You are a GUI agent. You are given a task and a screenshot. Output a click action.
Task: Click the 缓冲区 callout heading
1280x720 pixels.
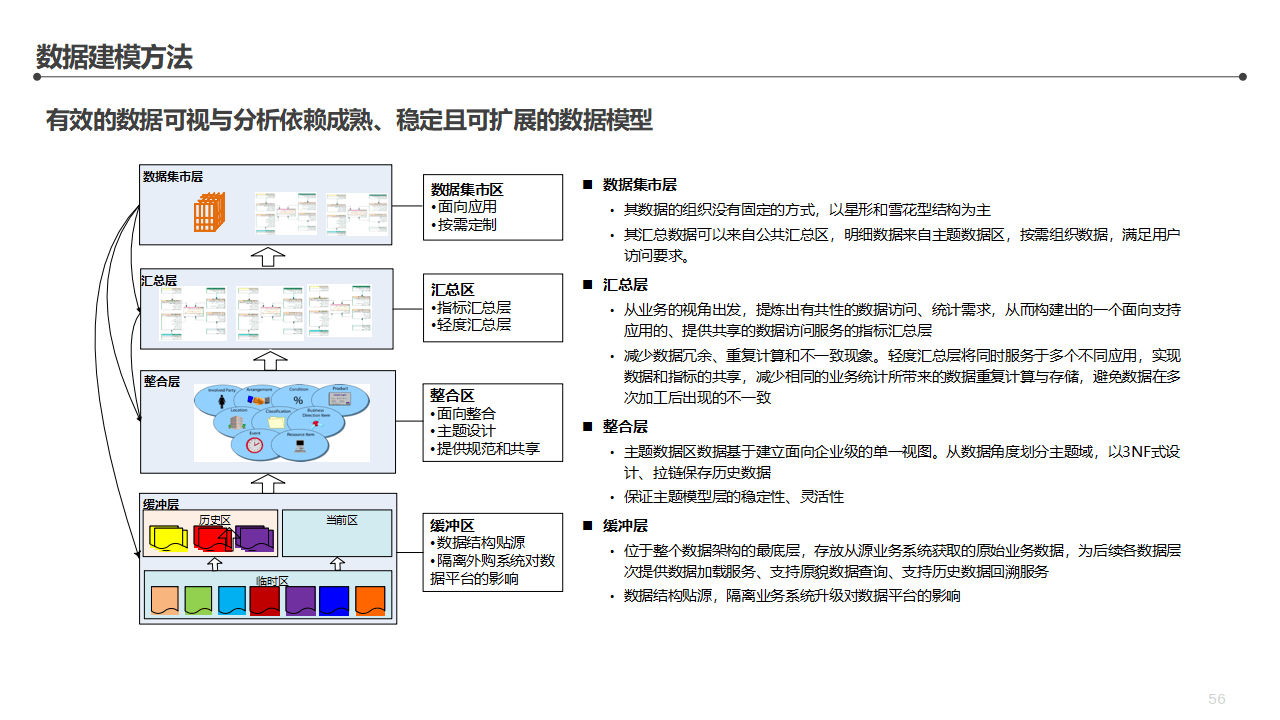pos(452,526)
